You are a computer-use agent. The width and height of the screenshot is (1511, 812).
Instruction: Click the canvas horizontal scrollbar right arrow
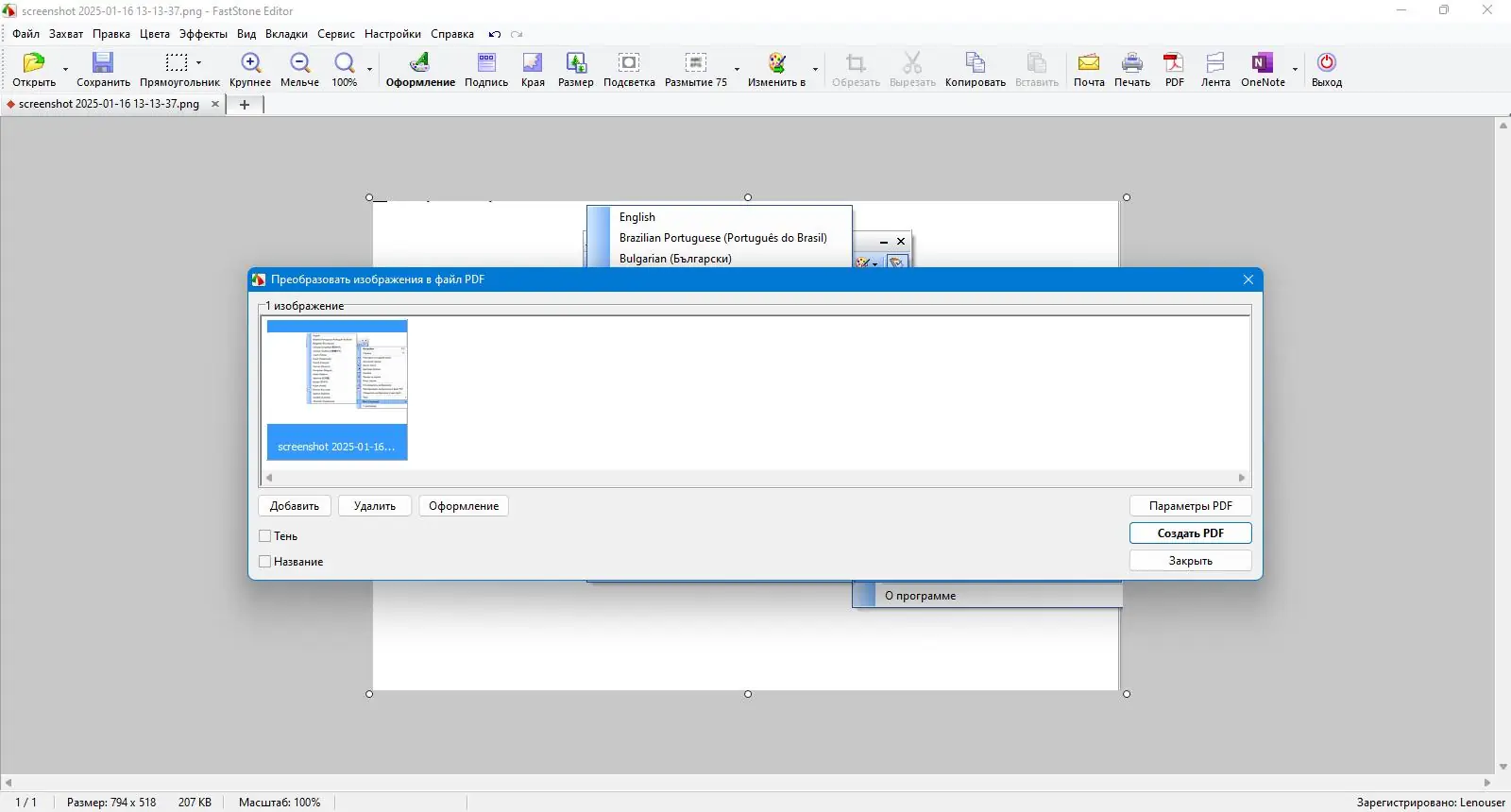1487,782
